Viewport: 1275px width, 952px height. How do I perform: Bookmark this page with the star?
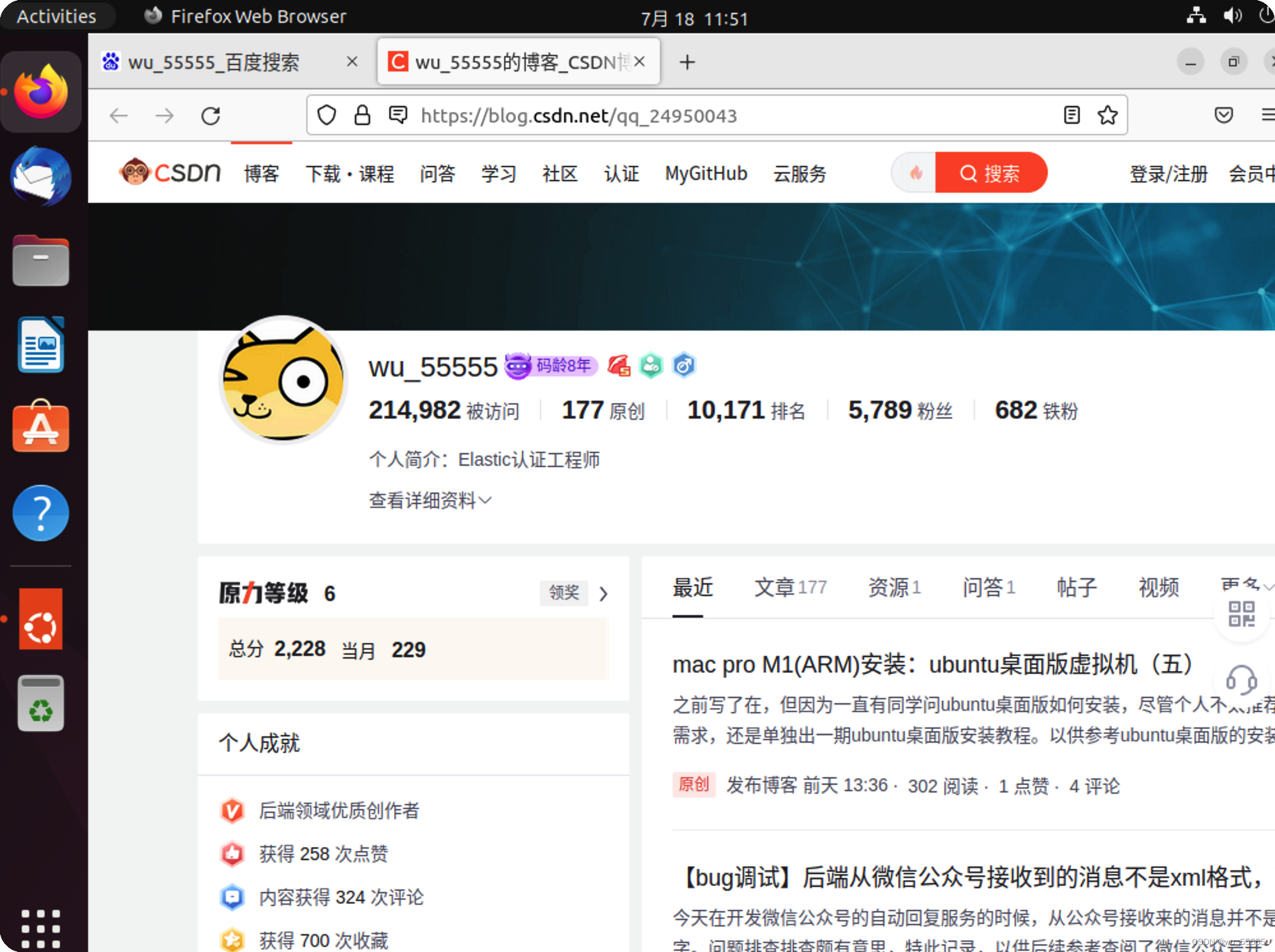click(x=1108, y=115)
